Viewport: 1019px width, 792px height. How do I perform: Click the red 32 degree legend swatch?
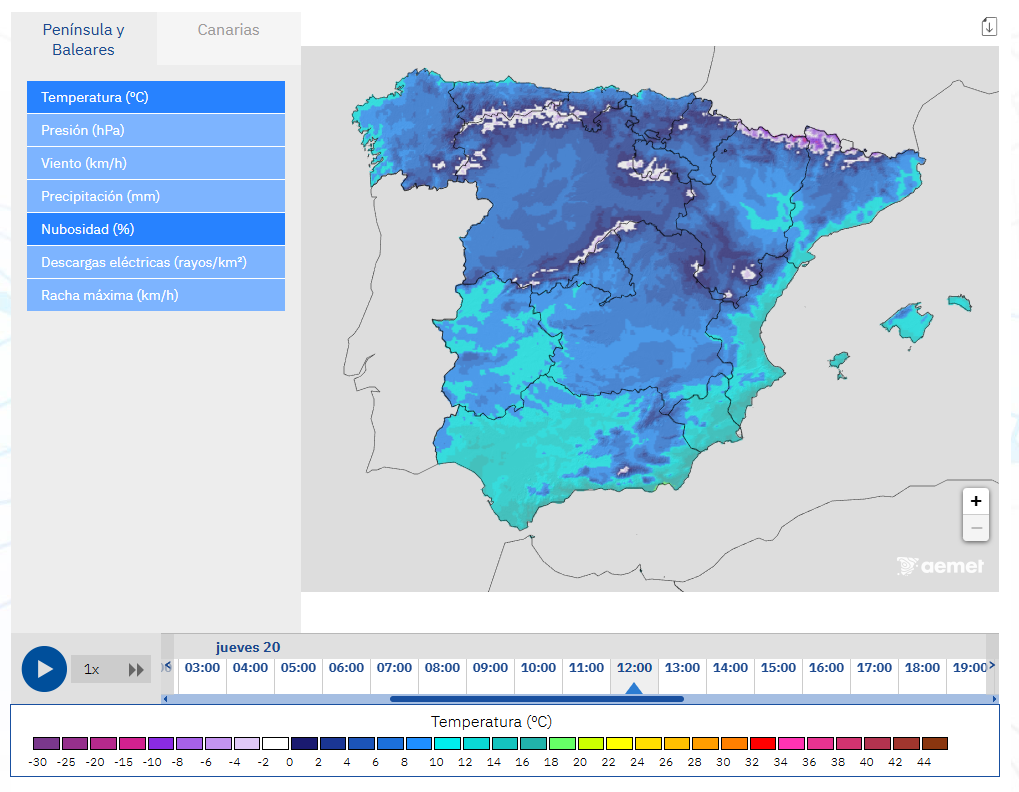coord(763,744)
